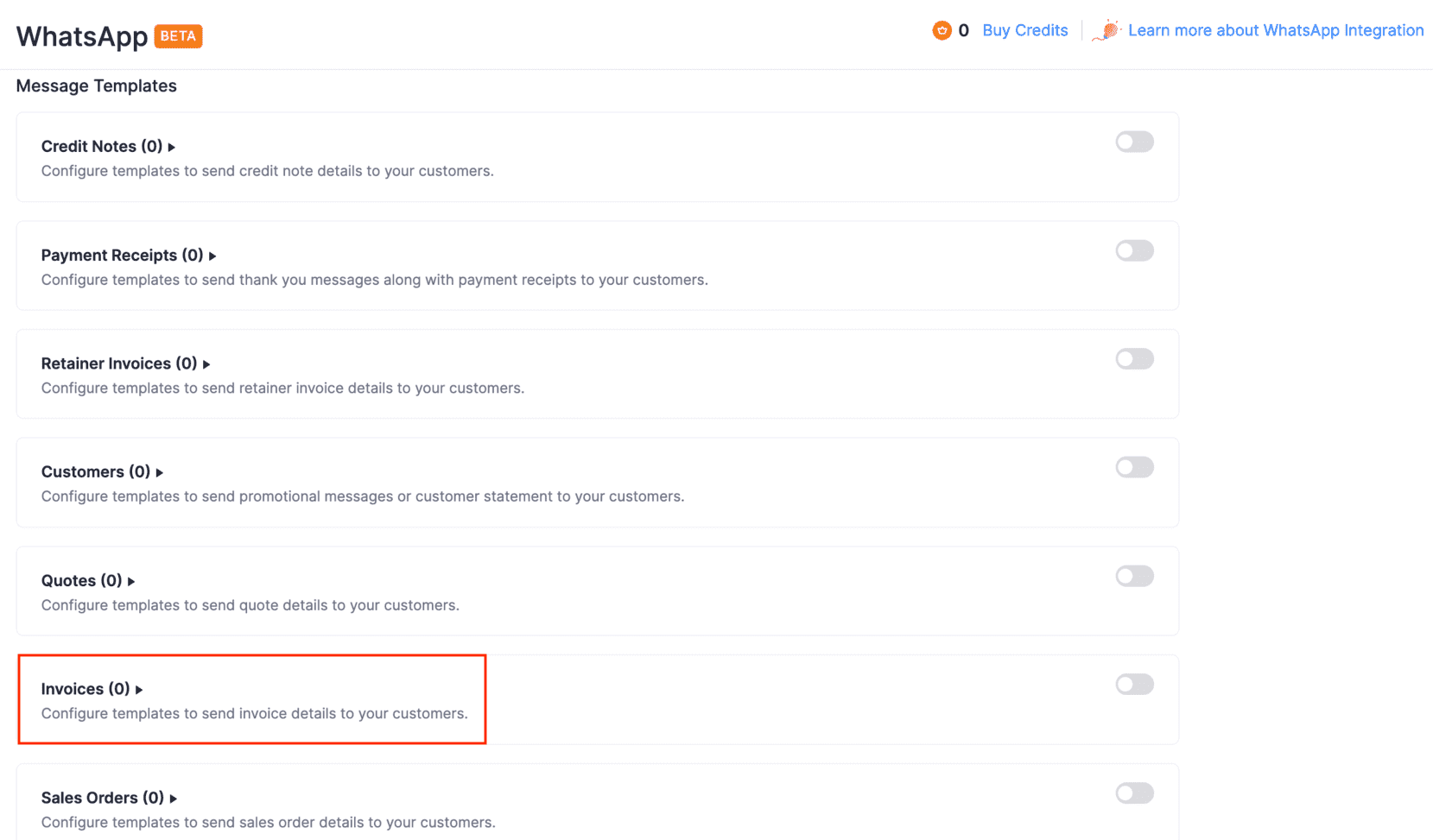Expand the Credit Notes (0) section arrow
The height and width of the screenshot is (840, 1433).
tap(172, 148)
